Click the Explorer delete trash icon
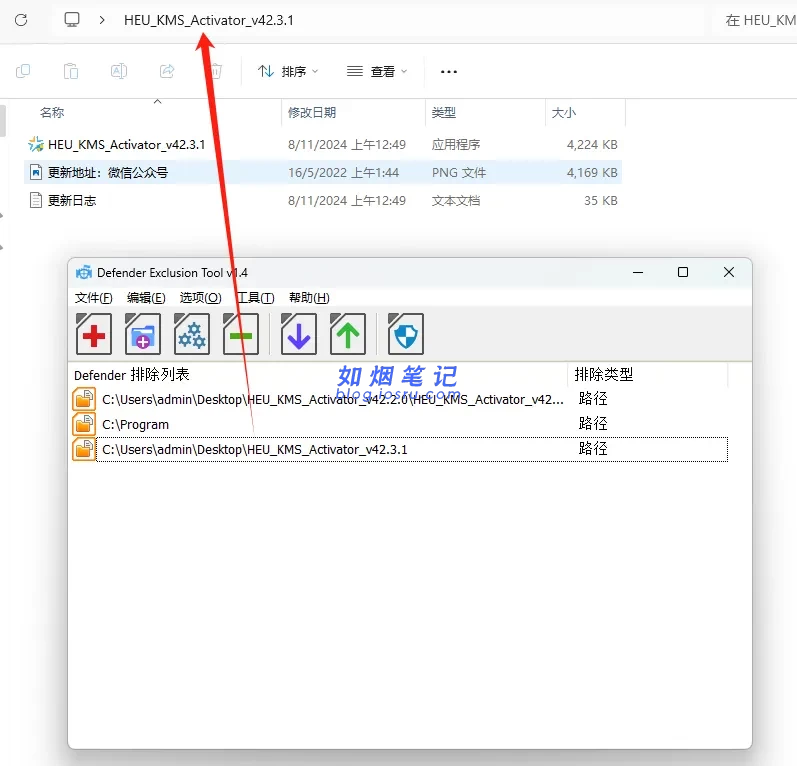 coord(216,71)
